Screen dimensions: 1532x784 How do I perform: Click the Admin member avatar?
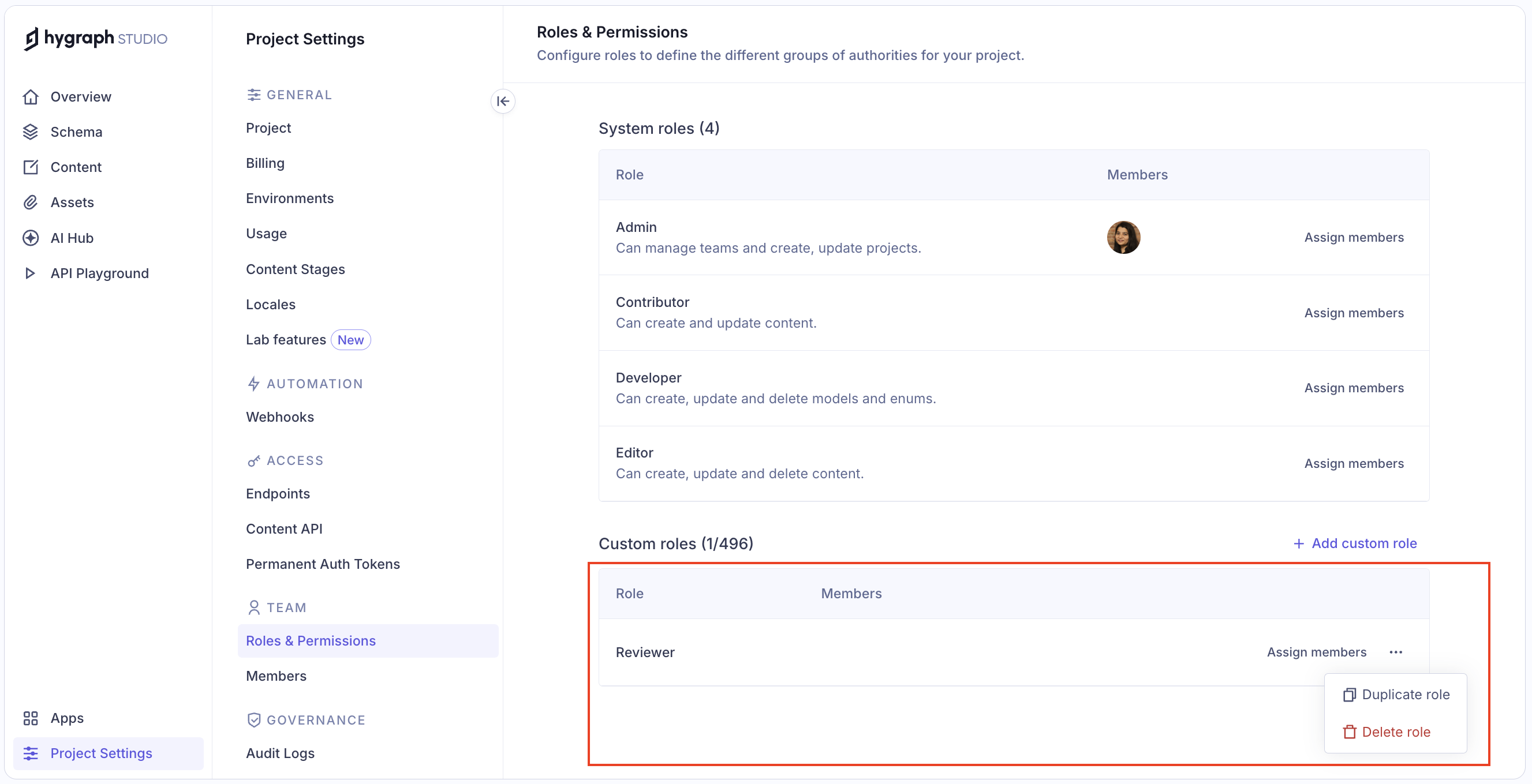point(1123,237)
